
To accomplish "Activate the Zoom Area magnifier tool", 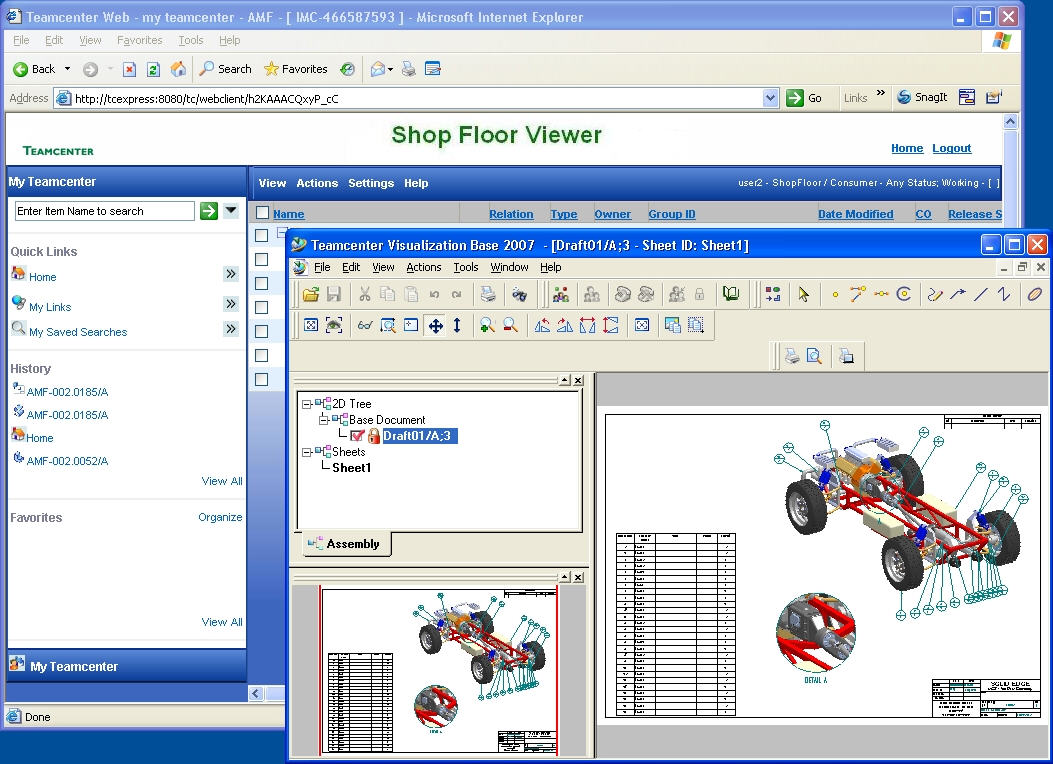I will point(388,326).
